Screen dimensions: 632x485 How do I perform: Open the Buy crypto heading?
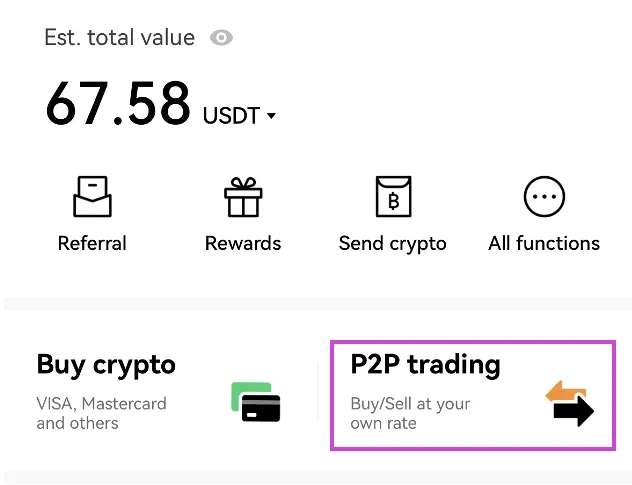pyautogui.click(x=105, y=365)
